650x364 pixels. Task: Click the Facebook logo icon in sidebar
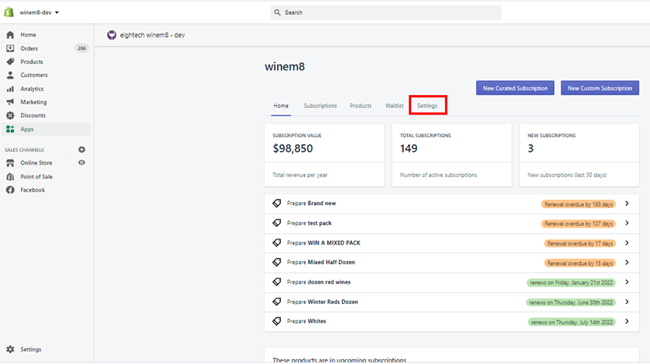tap(10, 190)
